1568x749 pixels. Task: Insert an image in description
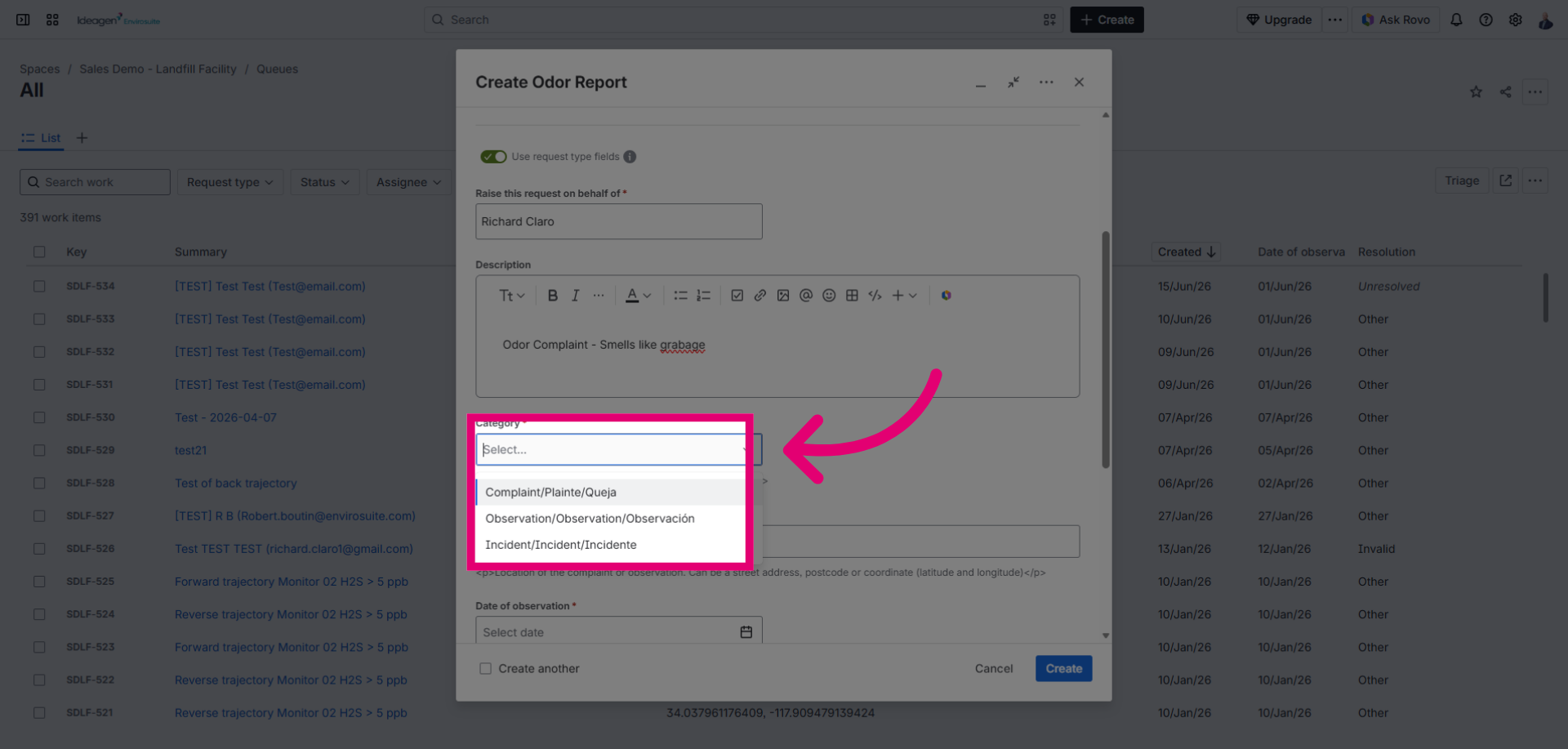(x=782, y=296)
